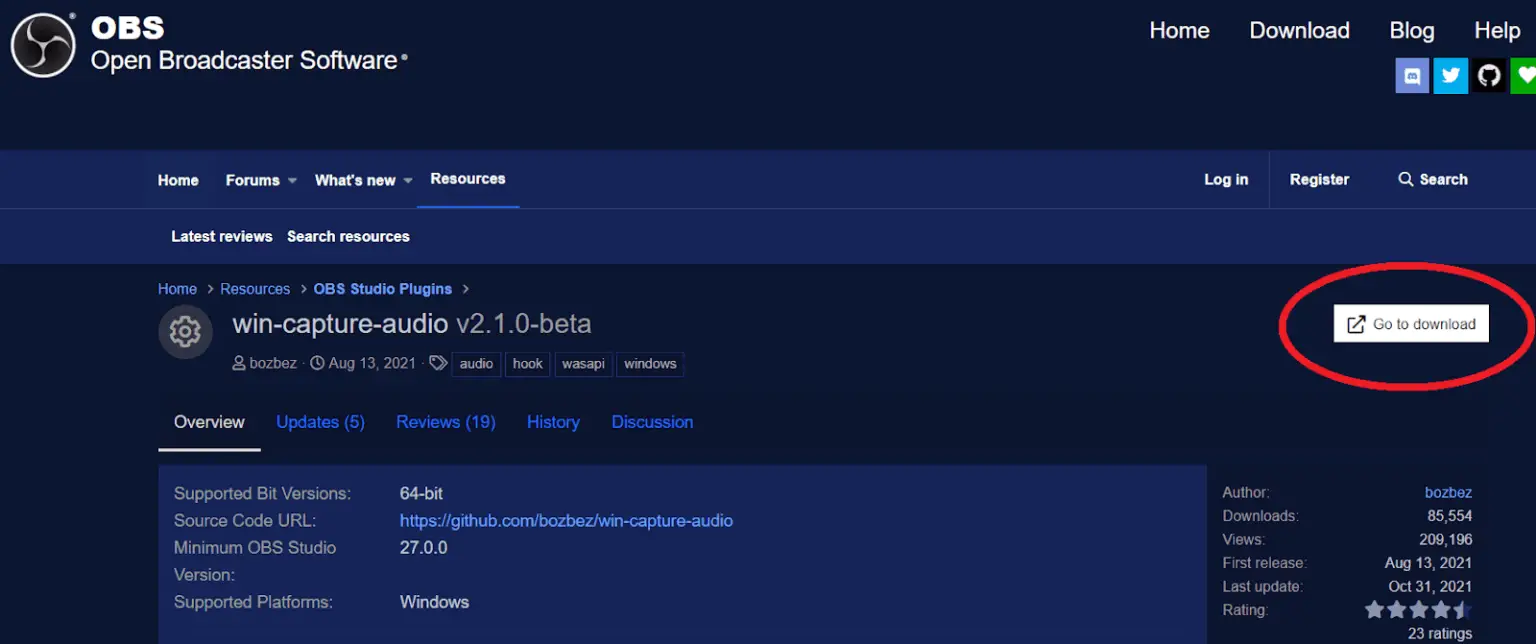Image resolution: width=1536 pixels, height=644 pixels.
Task: Open the Twitter icon link
Action: pyautogui.click(x=1450, y=75)
